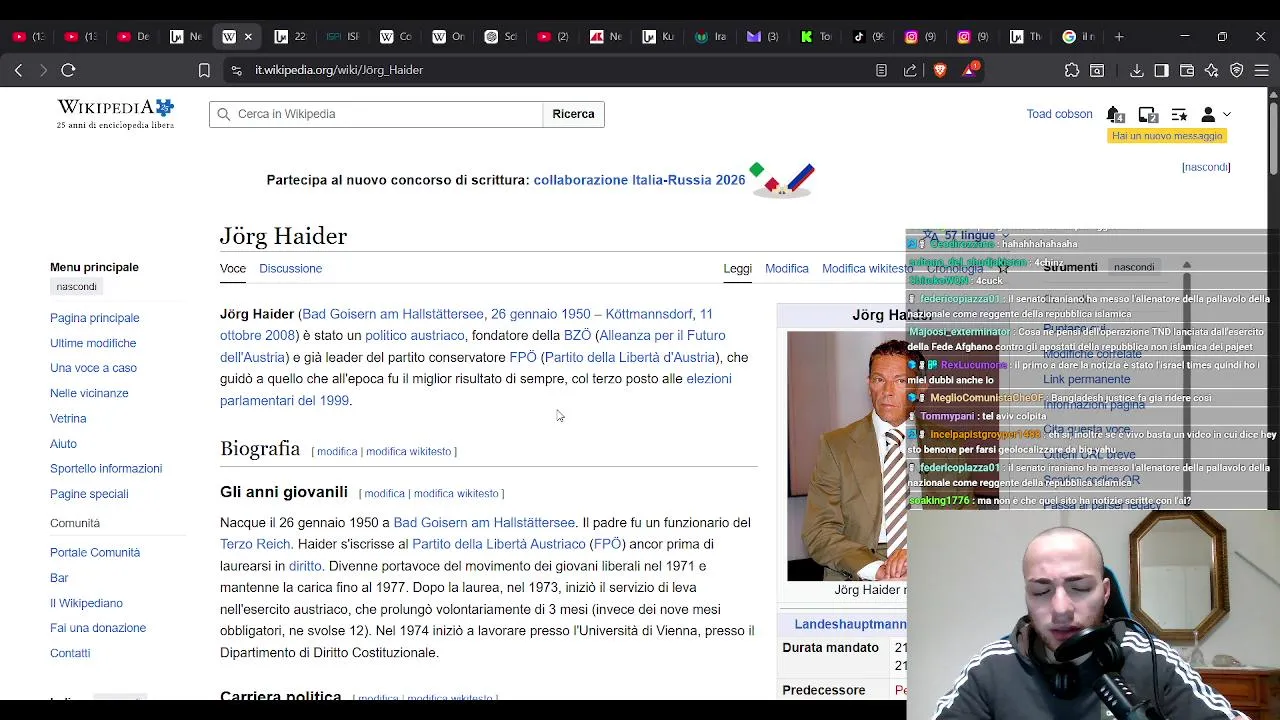The width and height of the screenshot is (1280, 720).
Task: Open the Brave Shields lion icon
Action: 940,70
